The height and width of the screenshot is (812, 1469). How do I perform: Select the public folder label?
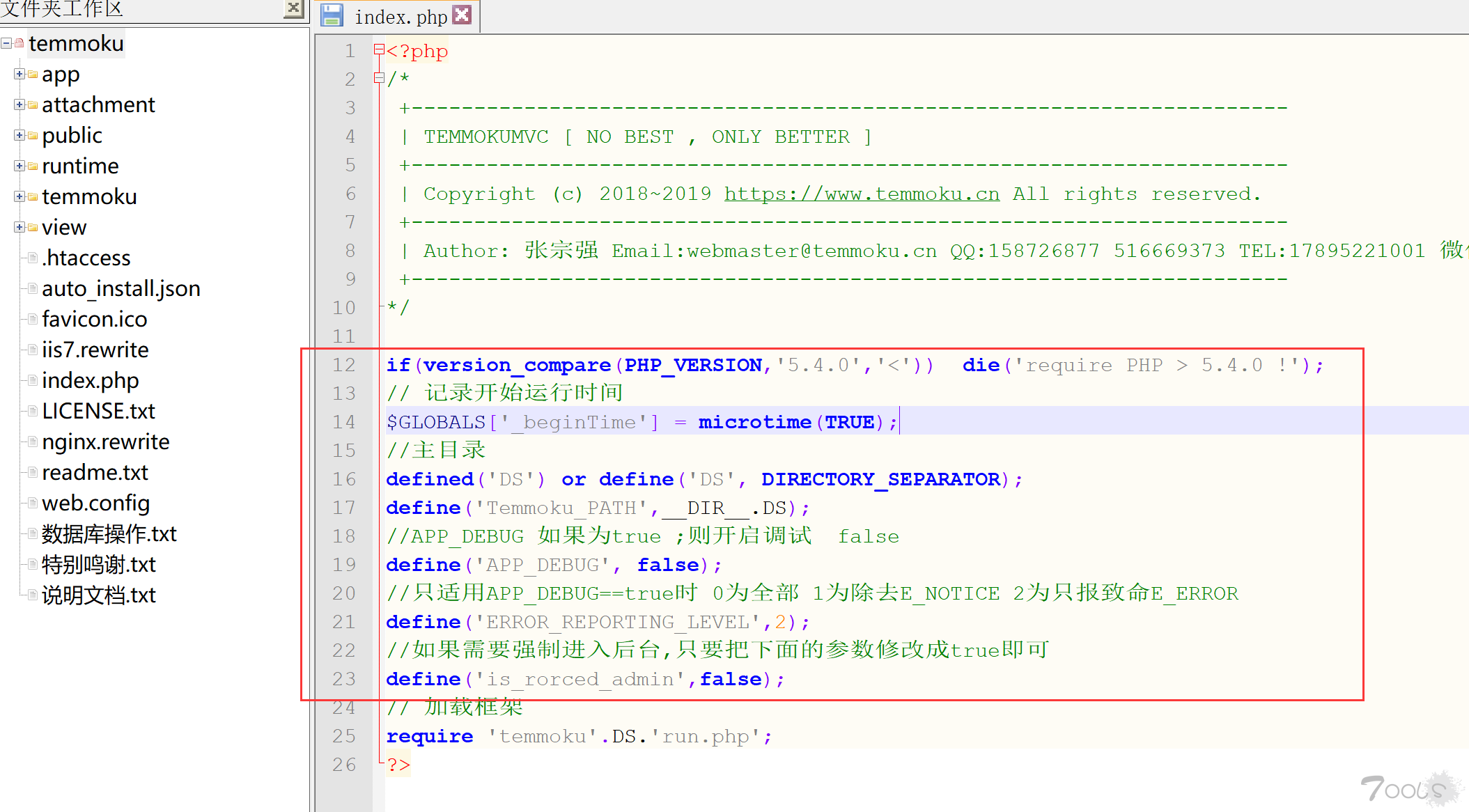(72, 135)
